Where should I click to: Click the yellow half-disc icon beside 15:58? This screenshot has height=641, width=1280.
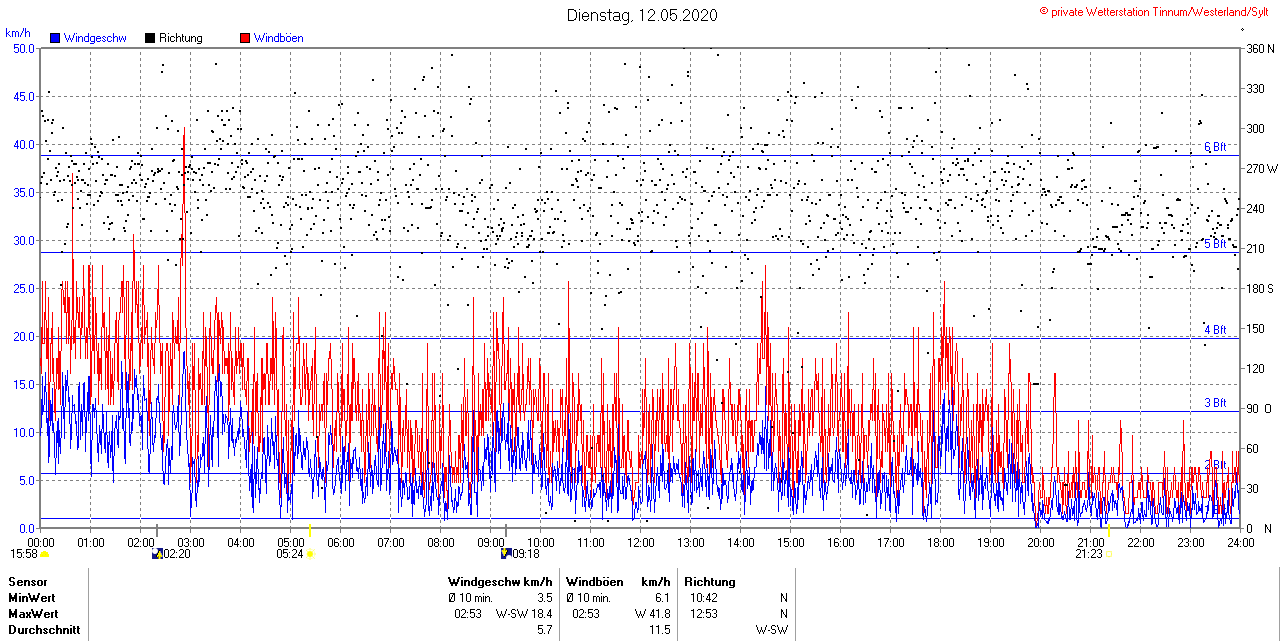[44, 554]
